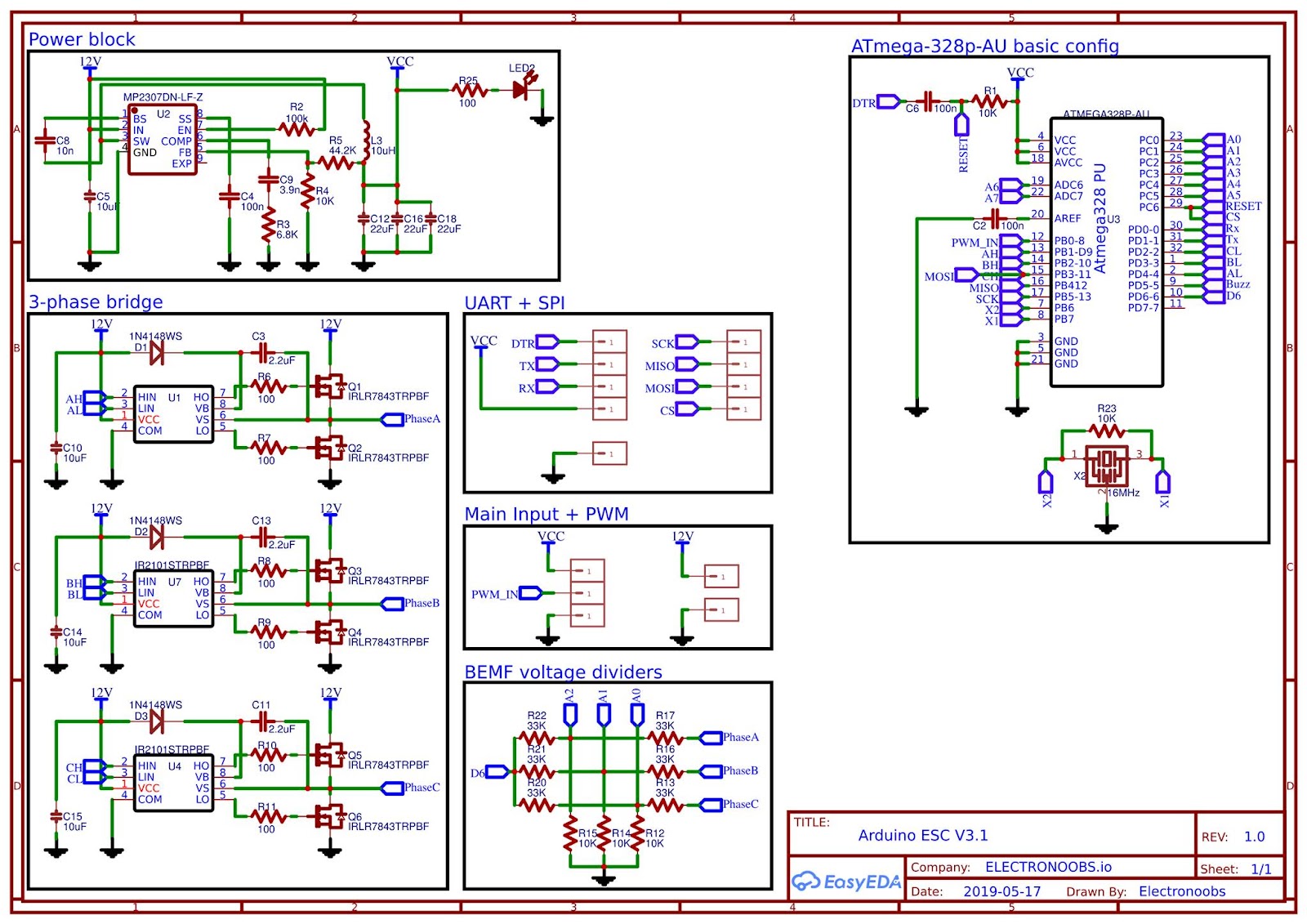Click the EasyEDA logo

tap(846, 882)
